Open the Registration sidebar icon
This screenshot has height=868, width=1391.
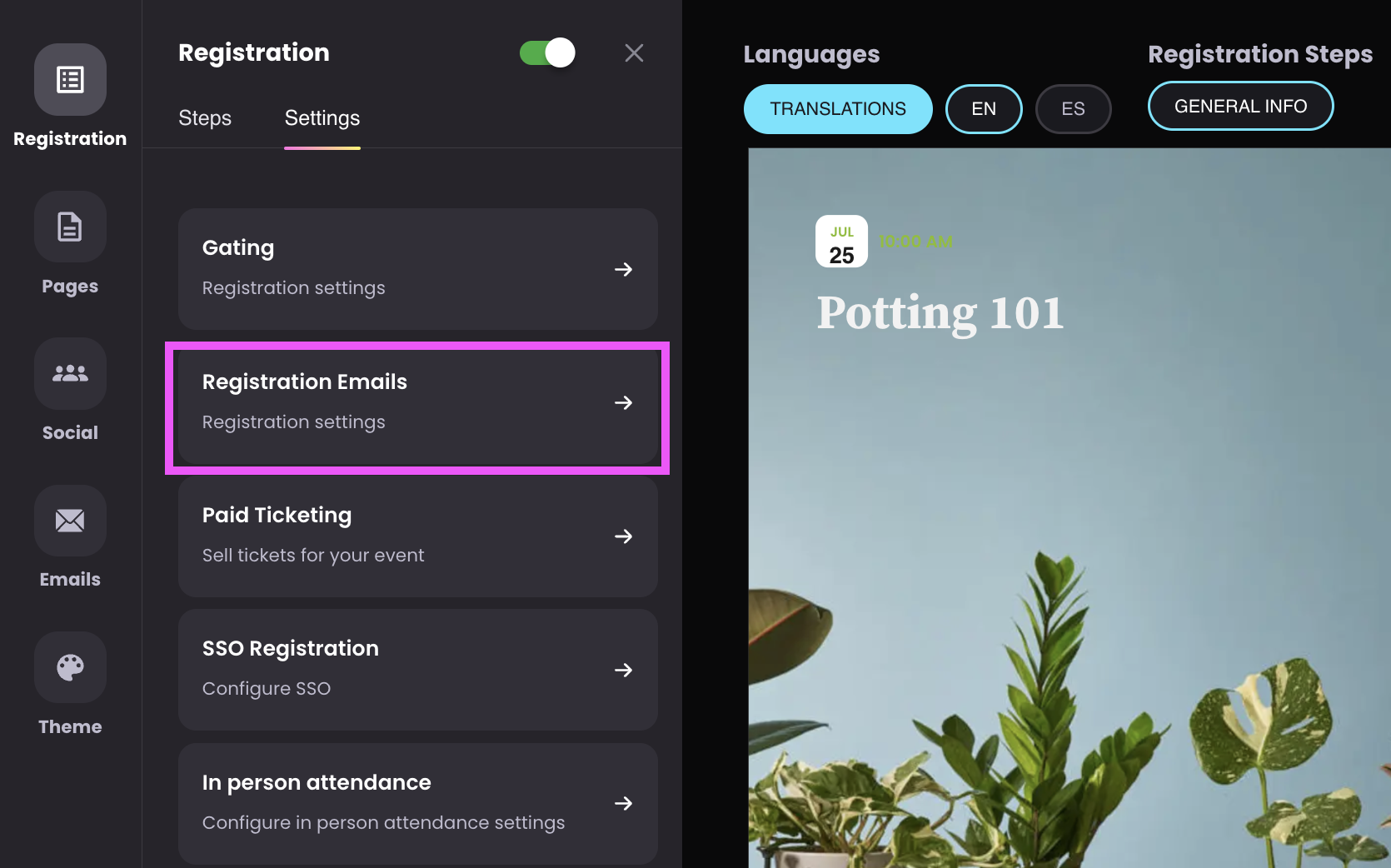pyautogui.click(x=70, y=80)
